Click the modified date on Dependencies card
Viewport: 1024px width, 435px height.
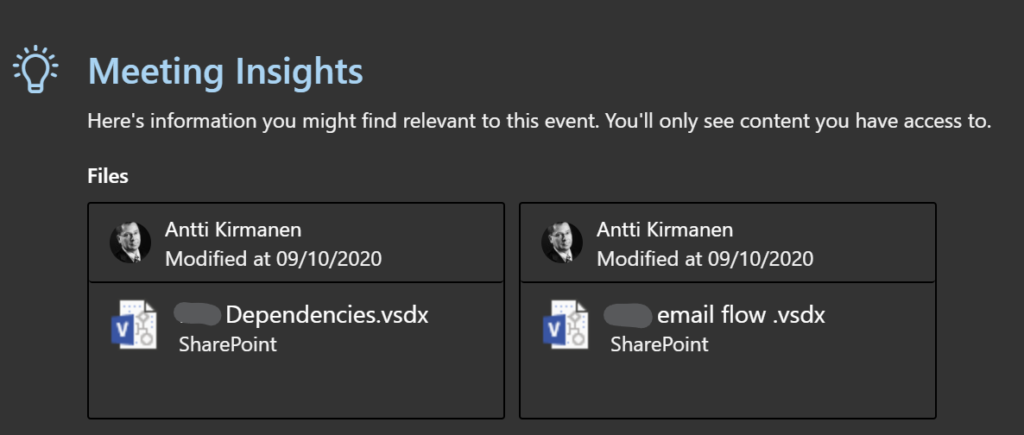(x=274, y=259)
